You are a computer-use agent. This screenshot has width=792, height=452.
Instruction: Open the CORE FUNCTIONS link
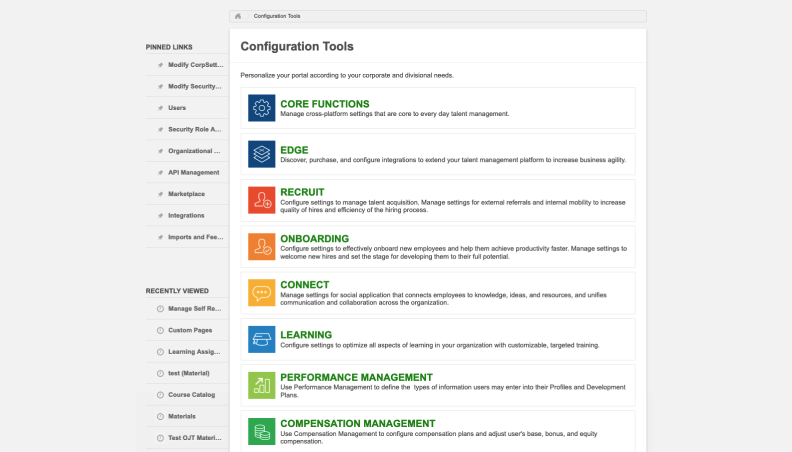point(324,104)
